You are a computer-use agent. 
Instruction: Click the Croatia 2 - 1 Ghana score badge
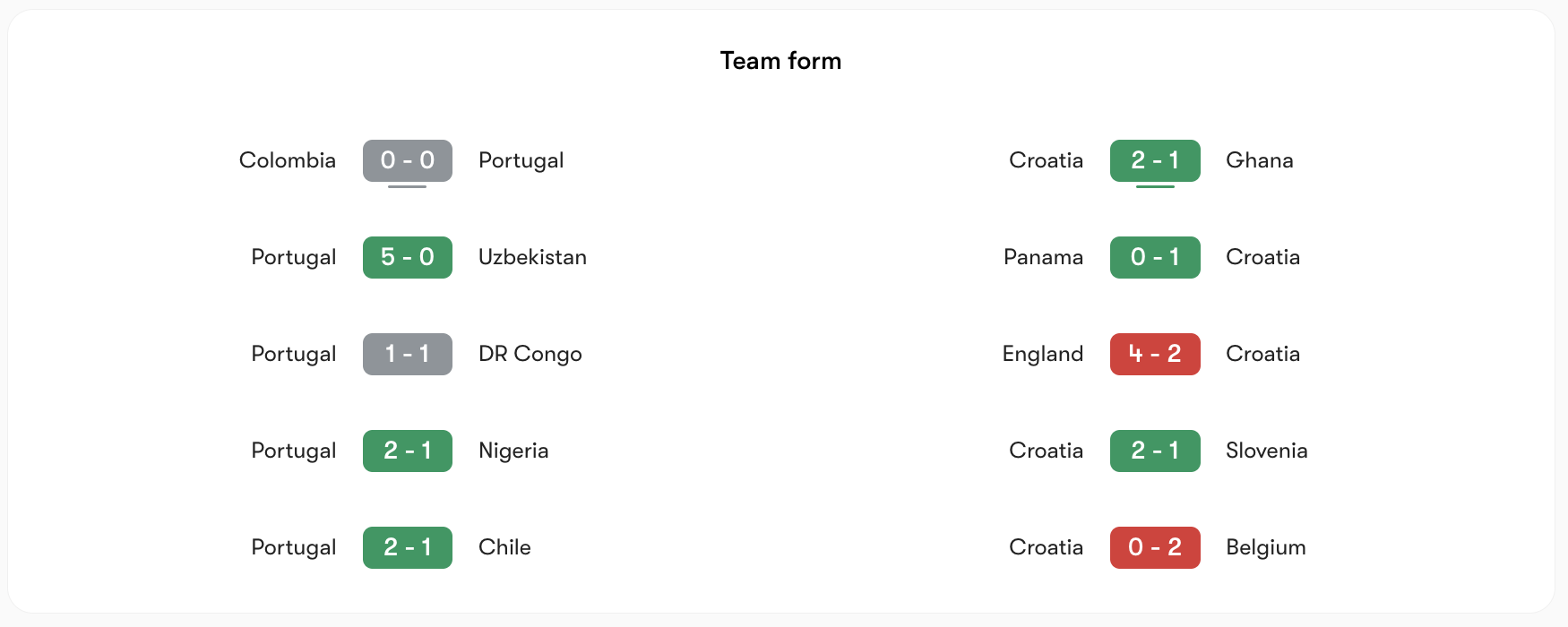[1155, 160]
